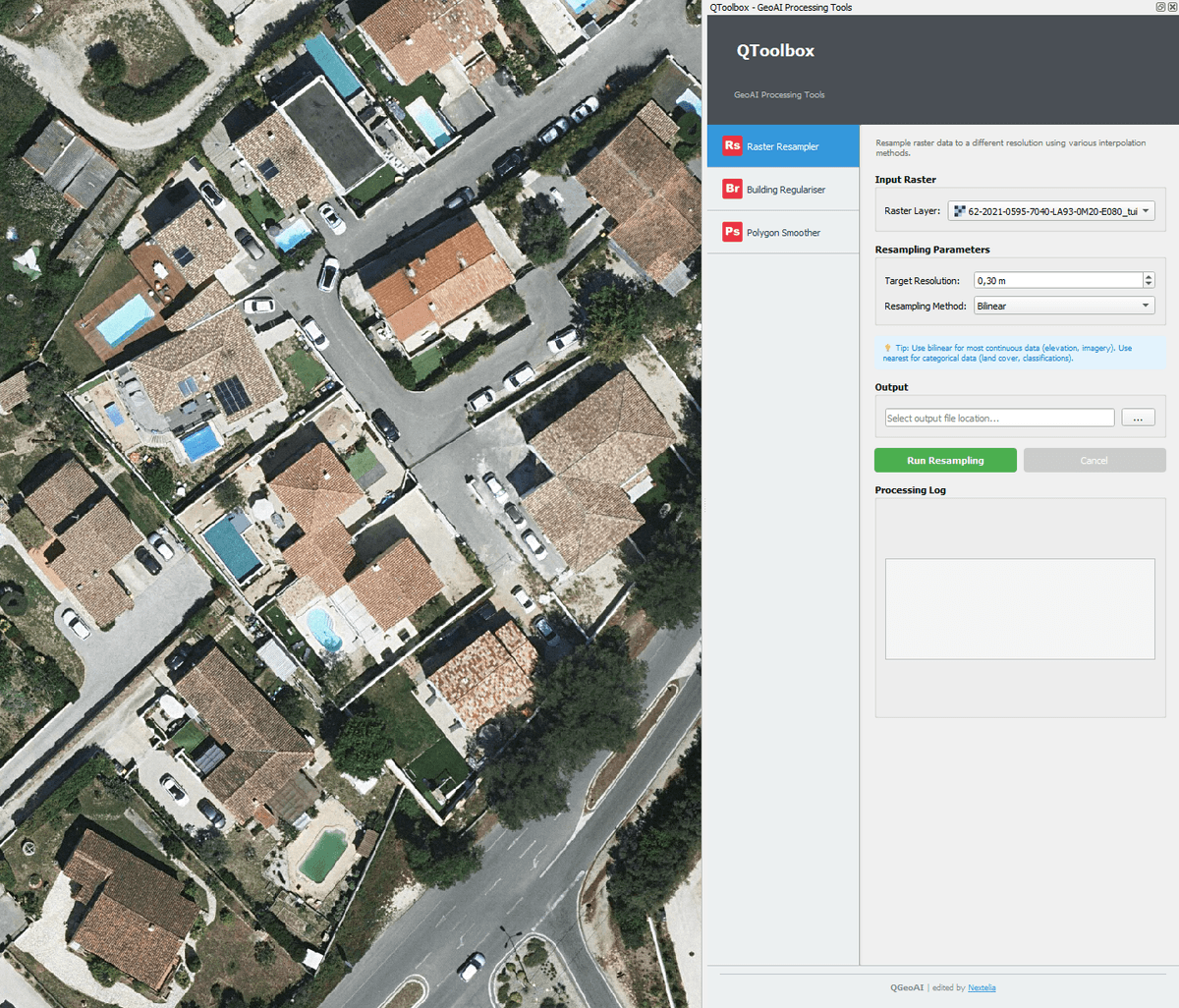
Task: Click the red Br Building Regulariser icon
Action: pos(732,189)
